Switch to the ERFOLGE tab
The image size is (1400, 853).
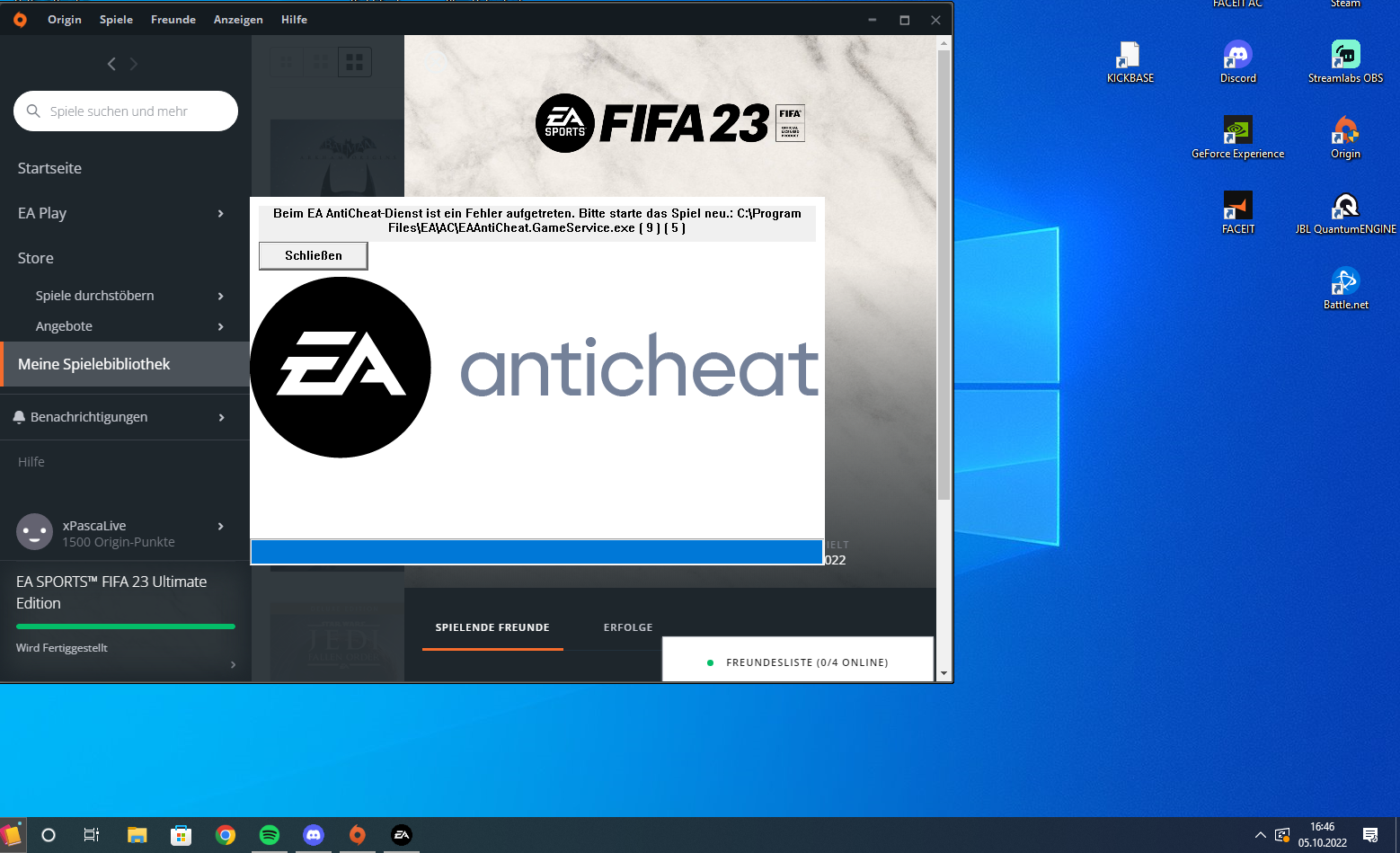click(x=628, y=627)
